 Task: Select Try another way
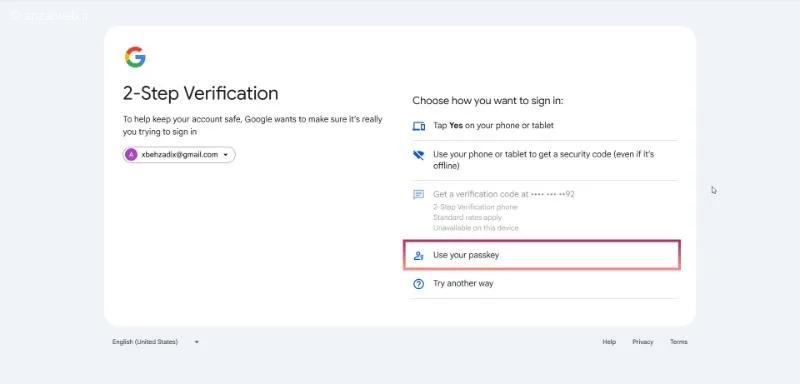click(545, 284)
